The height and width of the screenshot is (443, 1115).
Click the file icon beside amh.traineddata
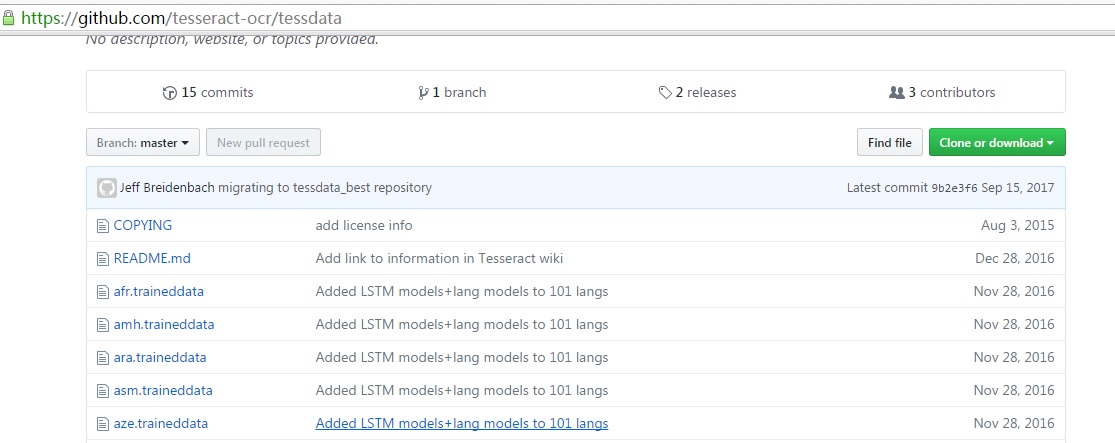click(x=103, y=325)
